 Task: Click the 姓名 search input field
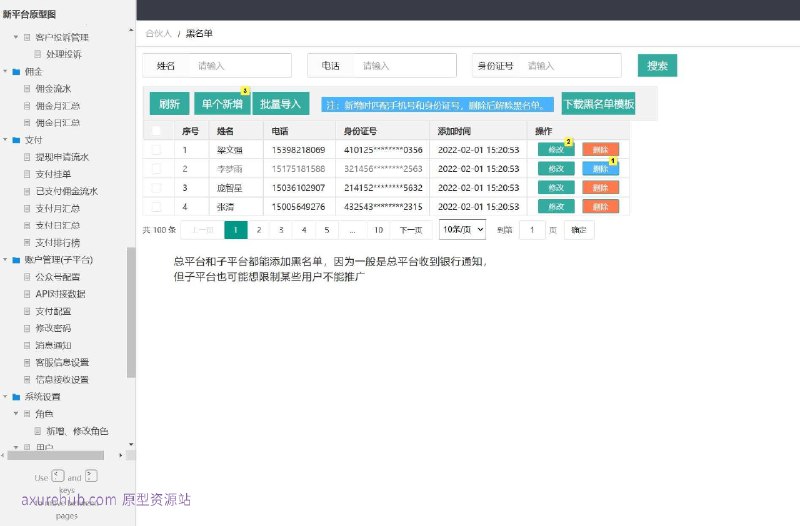pos(240,66)
